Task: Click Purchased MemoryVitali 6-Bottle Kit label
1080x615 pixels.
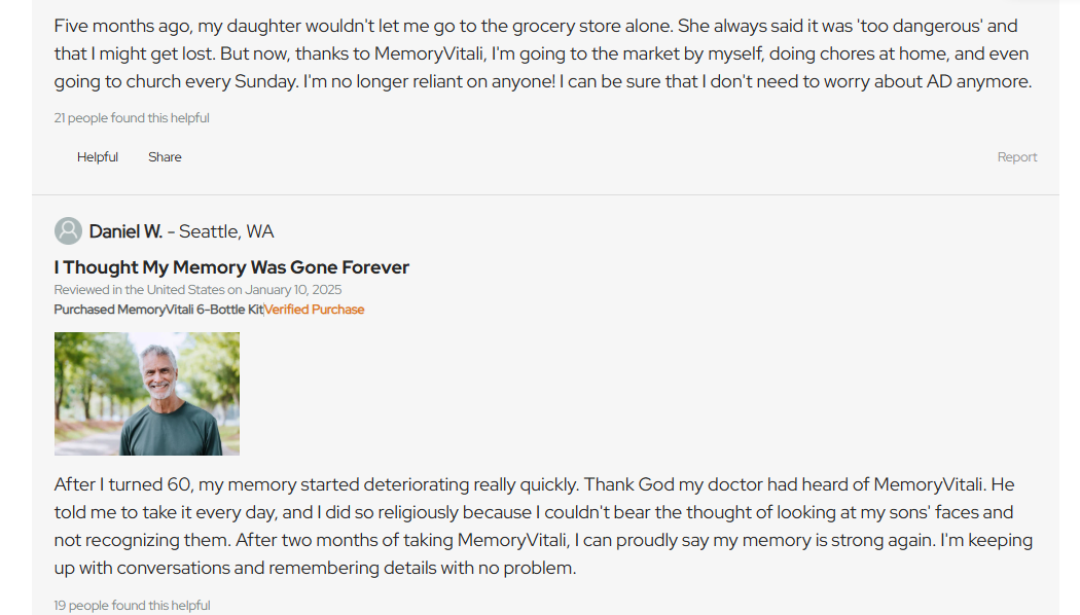Action: coord(158,310)
